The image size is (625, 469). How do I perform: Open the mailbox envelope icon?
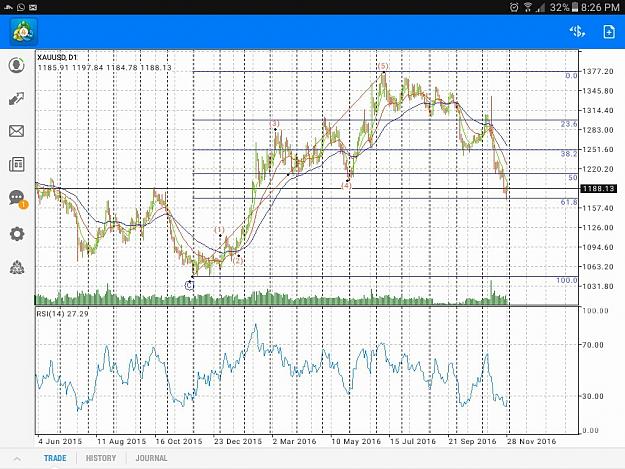[16, 131]
